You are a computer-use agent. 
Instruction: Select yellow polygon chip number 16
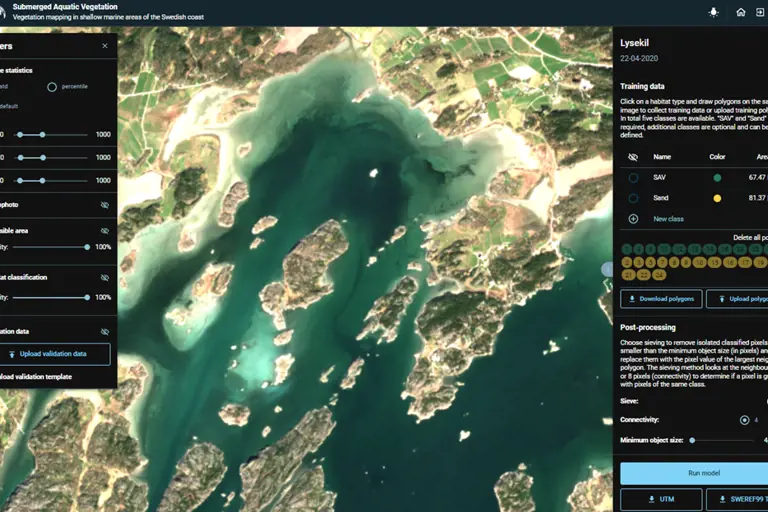[x=730, y=262]
